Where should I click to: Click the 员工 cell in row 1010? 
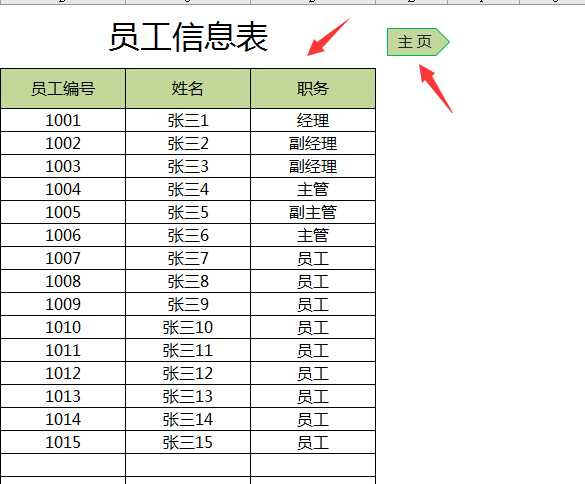[313, 327]
